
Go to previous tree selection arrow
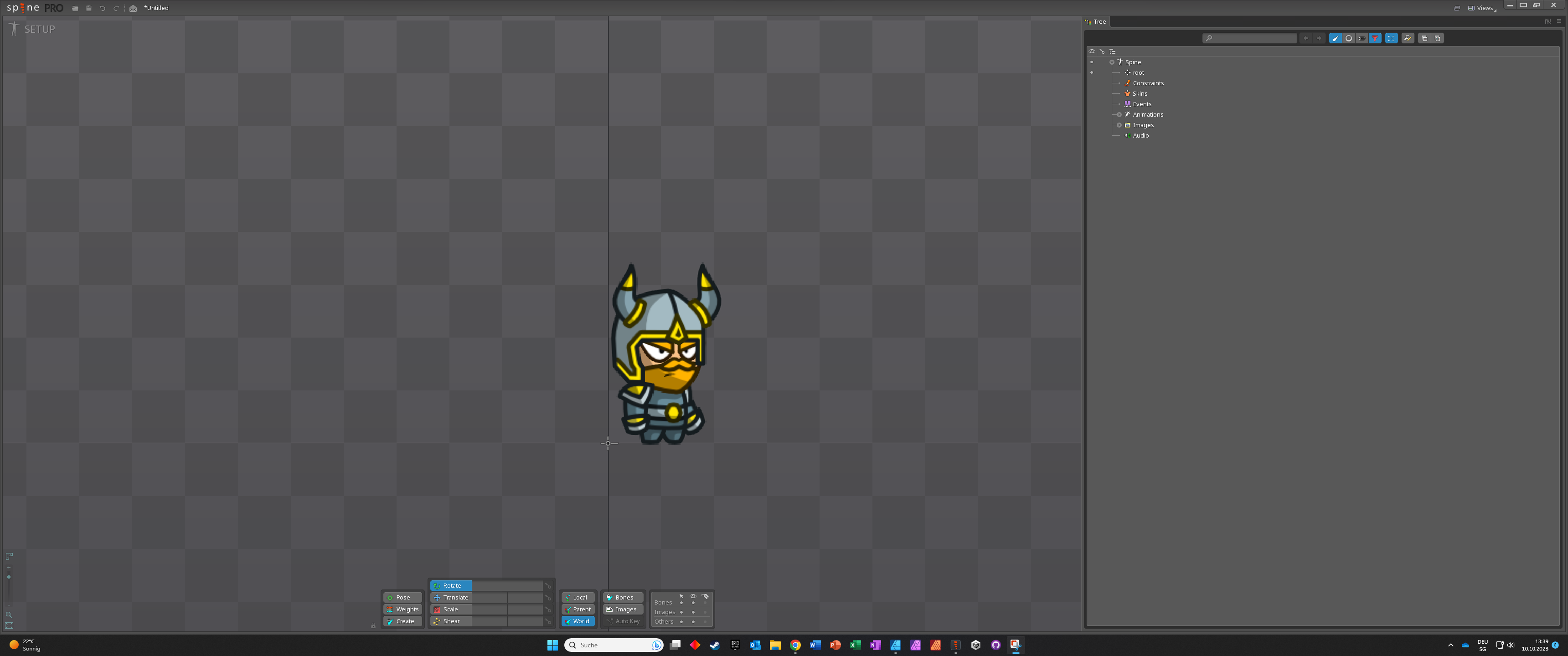pos(1305,38)
